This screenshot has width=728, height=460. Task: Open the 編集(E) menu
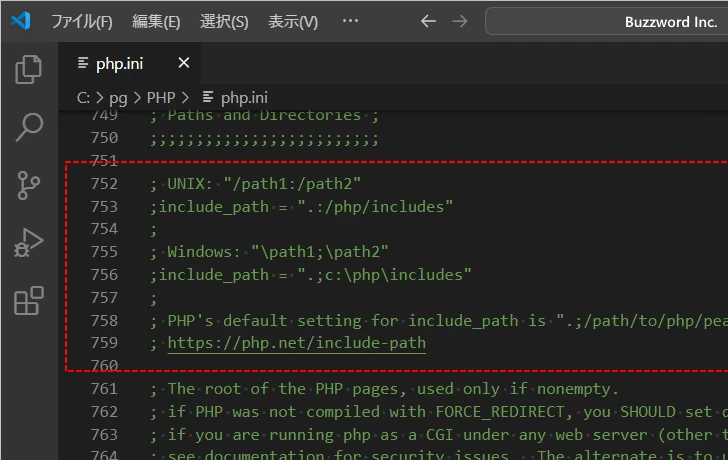pyautogui.click(x=156, y=21)
